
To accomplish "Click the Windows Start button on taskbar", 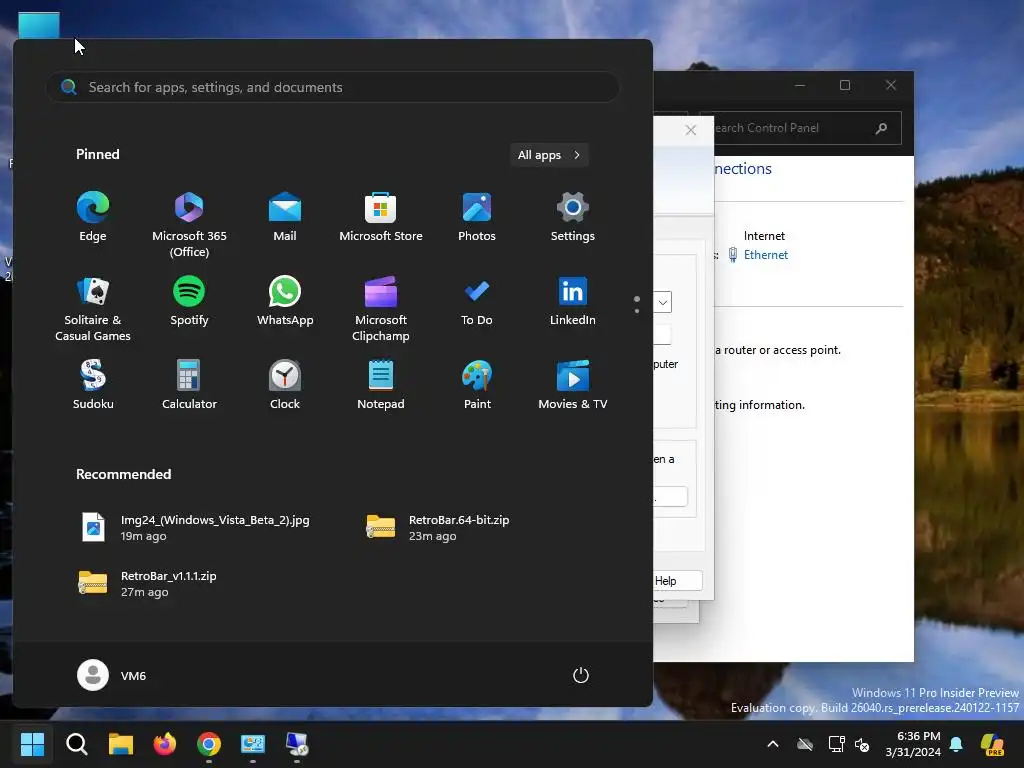I will point(33,744).
